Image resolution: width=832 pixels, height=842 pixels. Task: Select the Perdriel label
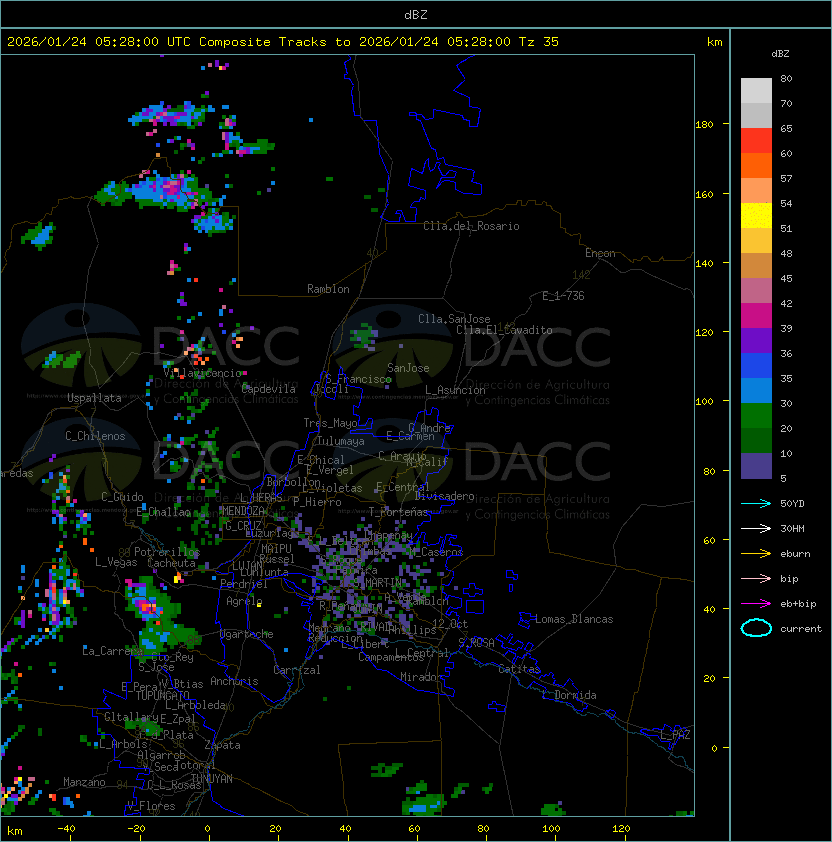[244, 584]
